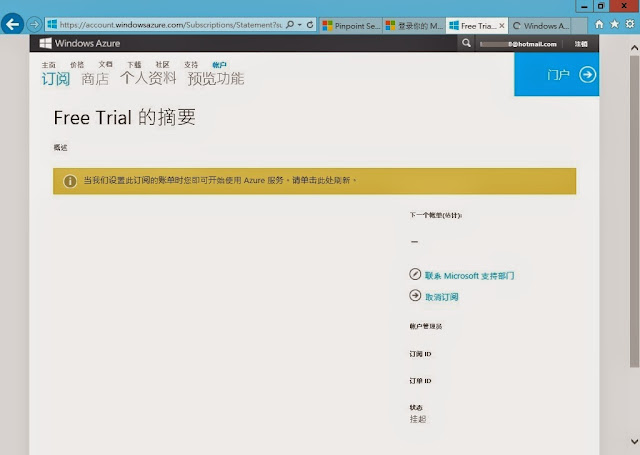Viewport: 640px width, 455px height.
Task: Click the address bar URL field
Action: (x=171, y=25)
